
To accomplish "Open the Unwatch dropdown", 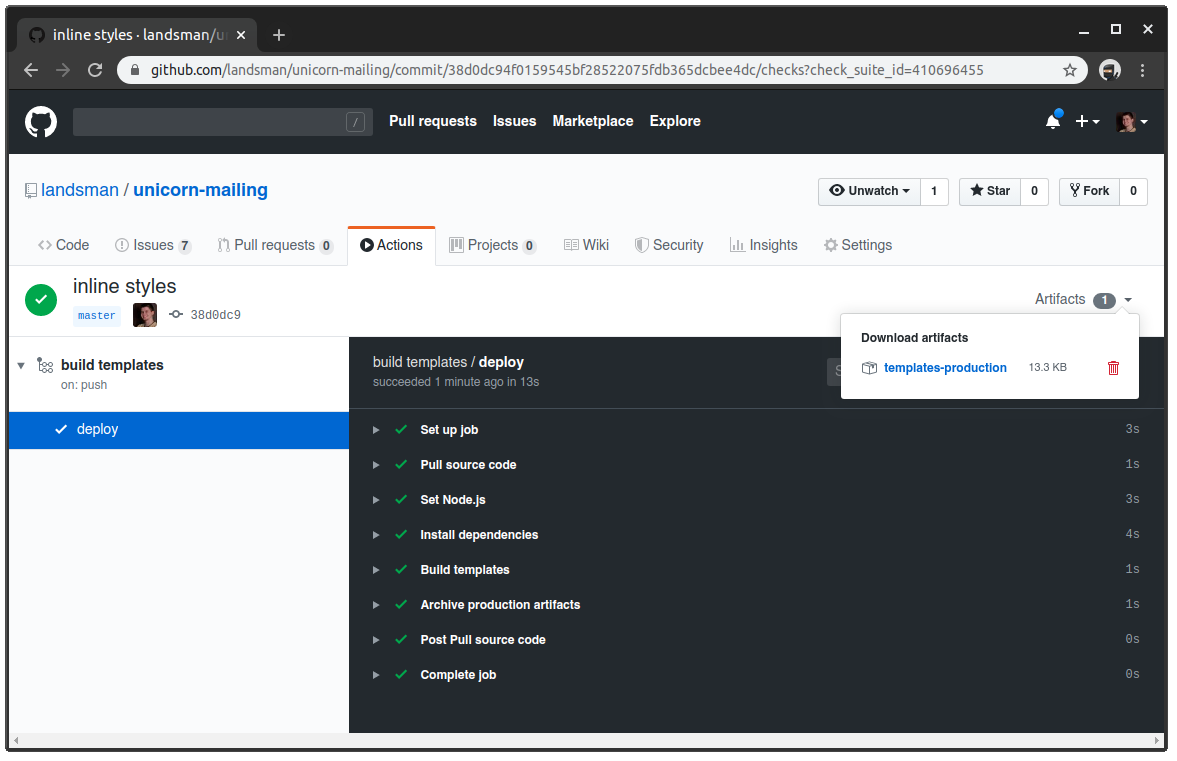I will point(869,191).
